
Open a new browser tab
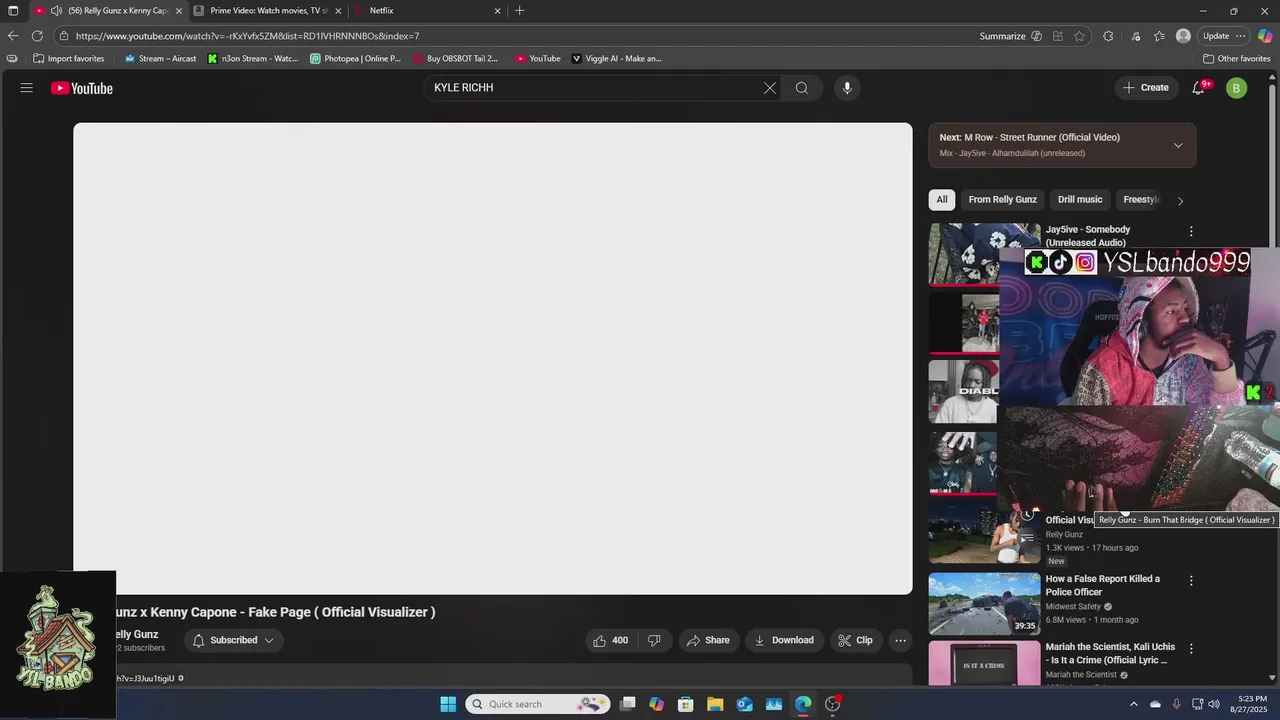519,11
